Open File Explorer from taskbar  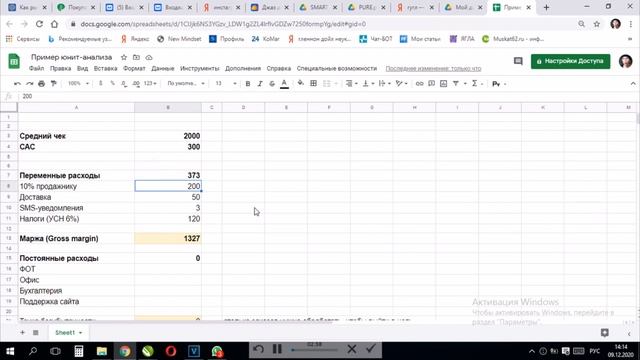(x=102, y=351)
